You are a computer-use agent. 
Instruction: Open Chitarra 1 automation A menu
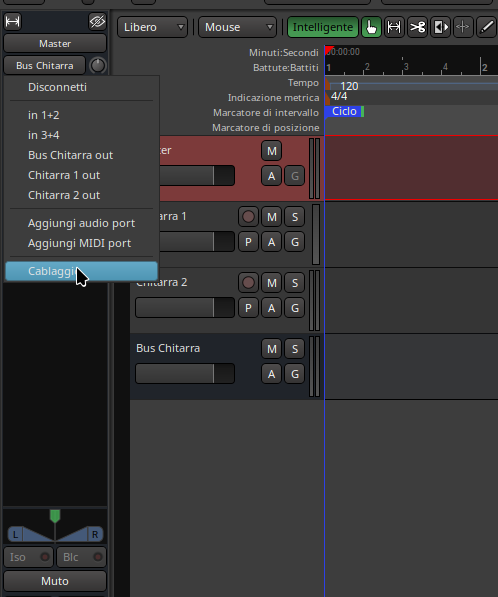[x=271, y=242]
